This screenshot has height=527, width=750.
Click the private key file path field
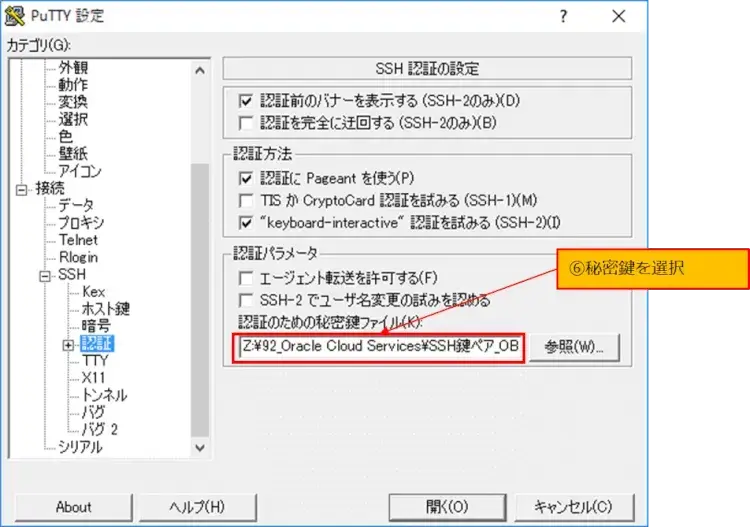coord(379,347)
